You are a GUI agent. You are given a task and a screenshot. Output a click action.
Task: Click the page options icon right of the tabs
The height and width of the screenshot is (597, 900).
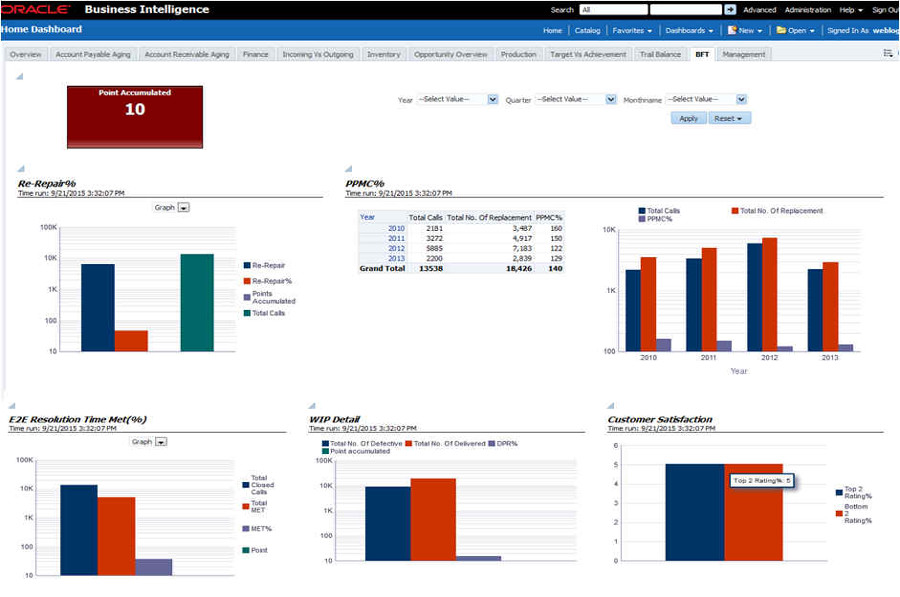(x=886, y=54)
